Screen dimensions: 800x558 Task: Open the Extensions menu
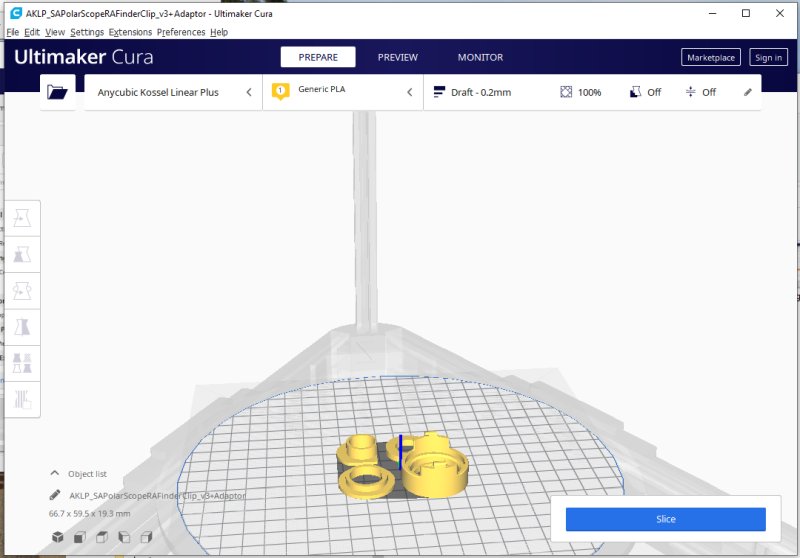pos(130,32)
